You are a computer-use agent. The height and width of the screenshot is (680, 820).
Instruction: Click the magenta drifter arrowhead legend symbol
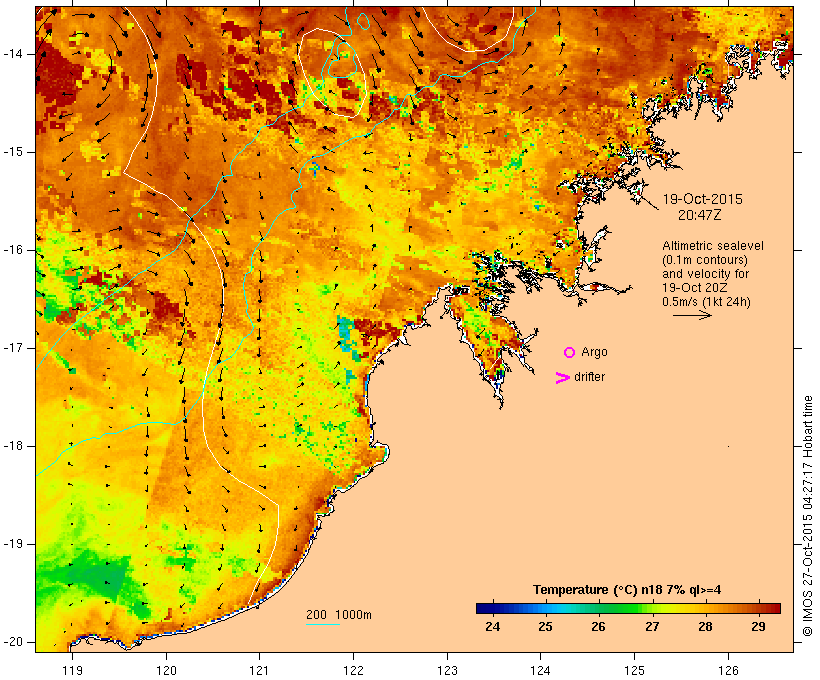point(563,378)
